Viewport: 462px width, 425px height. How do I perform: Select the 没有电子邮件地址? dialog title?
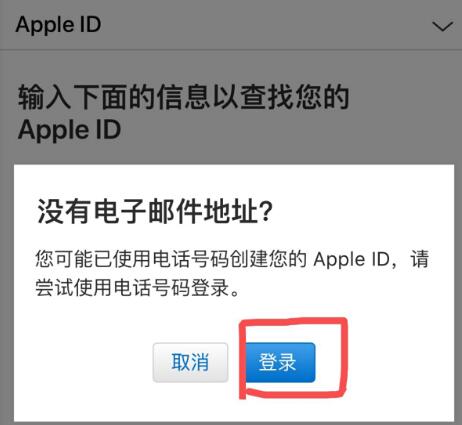click(x=155, y=211)
